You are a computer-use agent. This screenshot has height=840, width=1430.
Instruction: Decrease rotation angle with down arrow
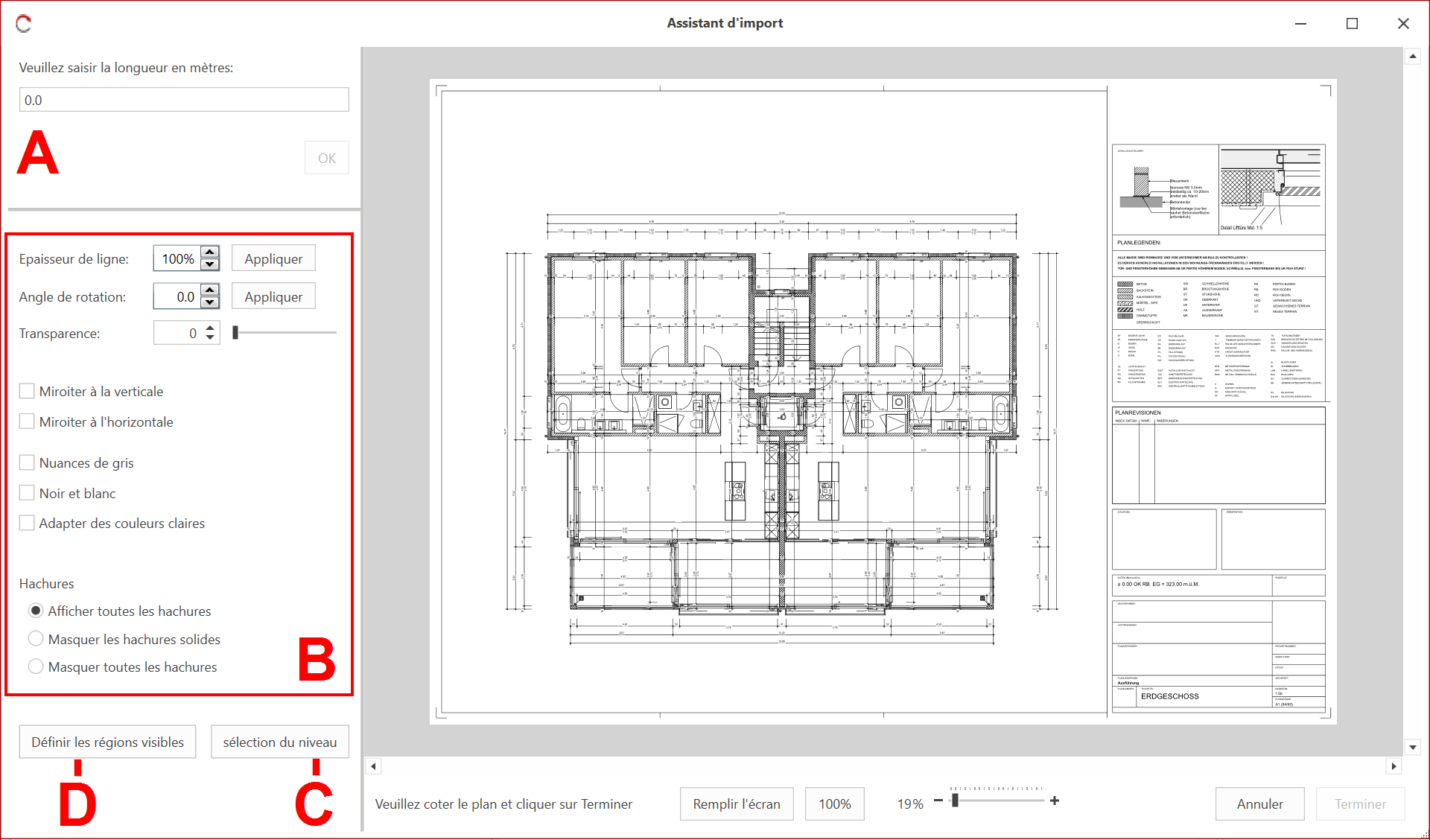coord(210,302)
